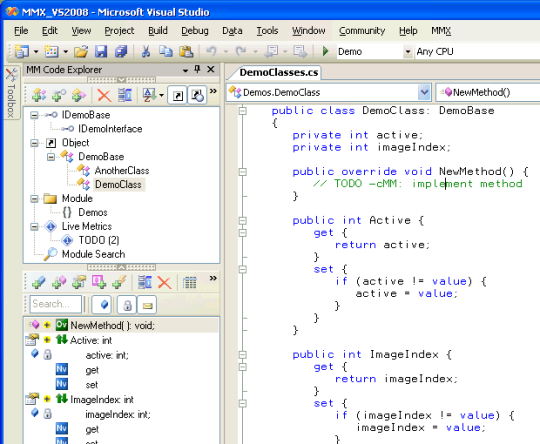Screen dimensions: 540x444
Task: Switch to DemoClasses.cs tab
Action: click(279, 72)
